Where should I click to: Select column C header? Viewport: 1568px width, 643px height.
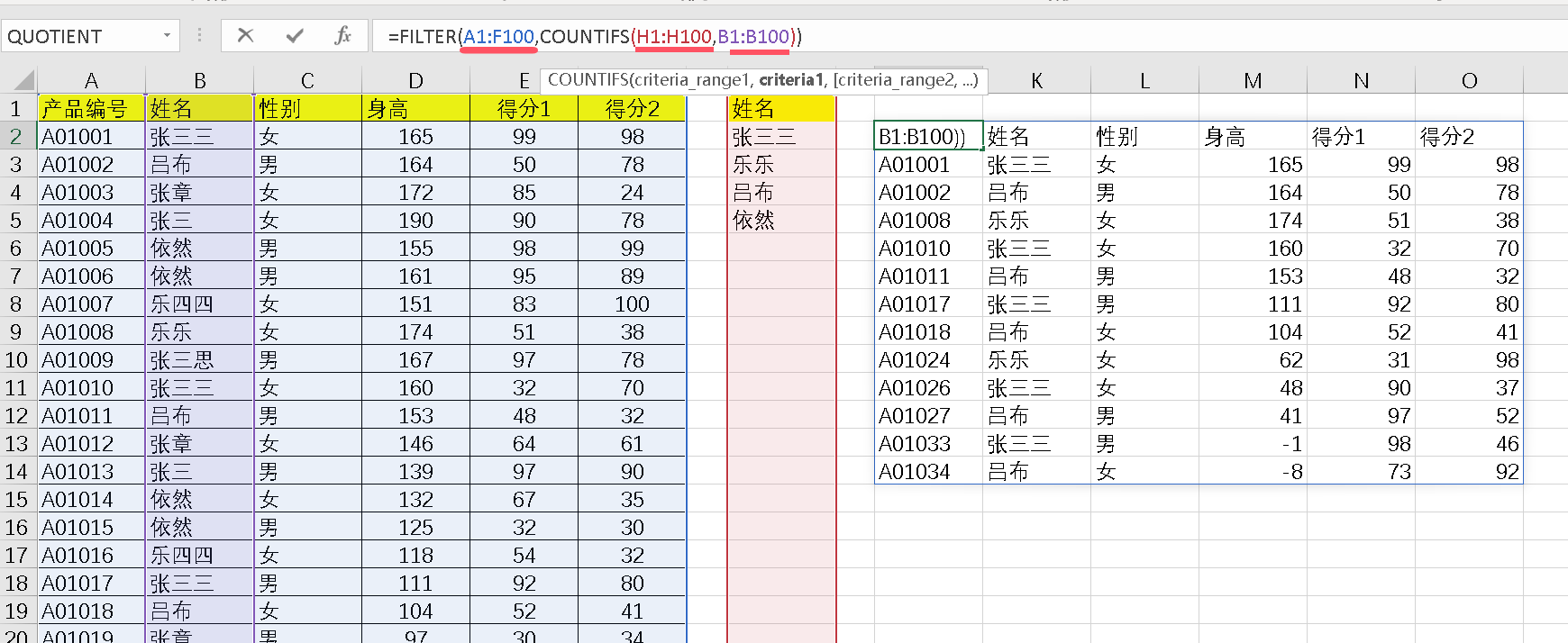click(307, 80)
